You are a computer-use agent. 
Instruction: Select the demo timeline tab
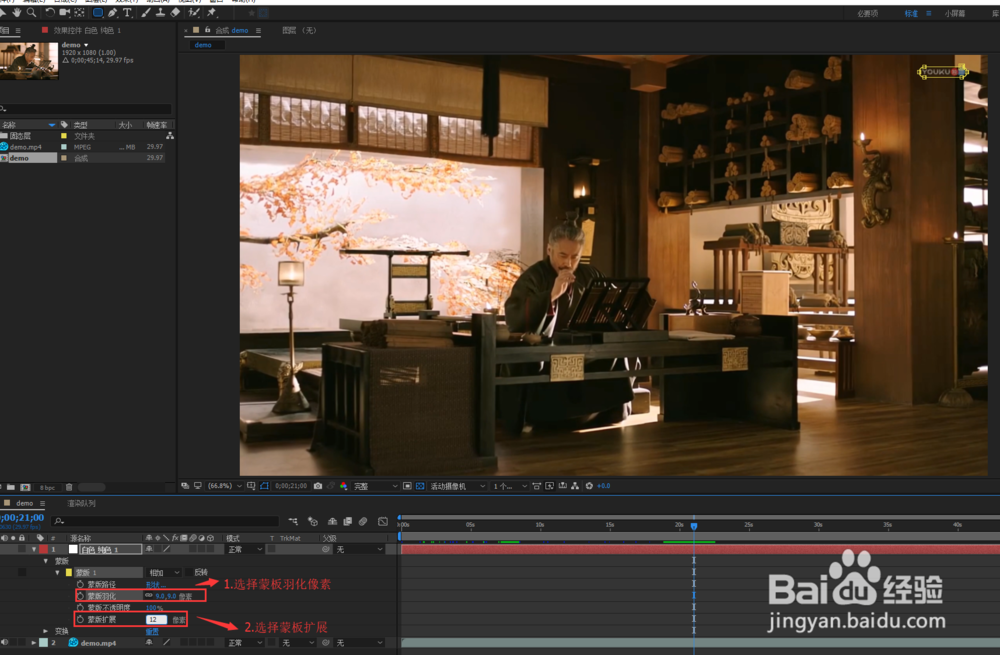click(x=24, y=503)
